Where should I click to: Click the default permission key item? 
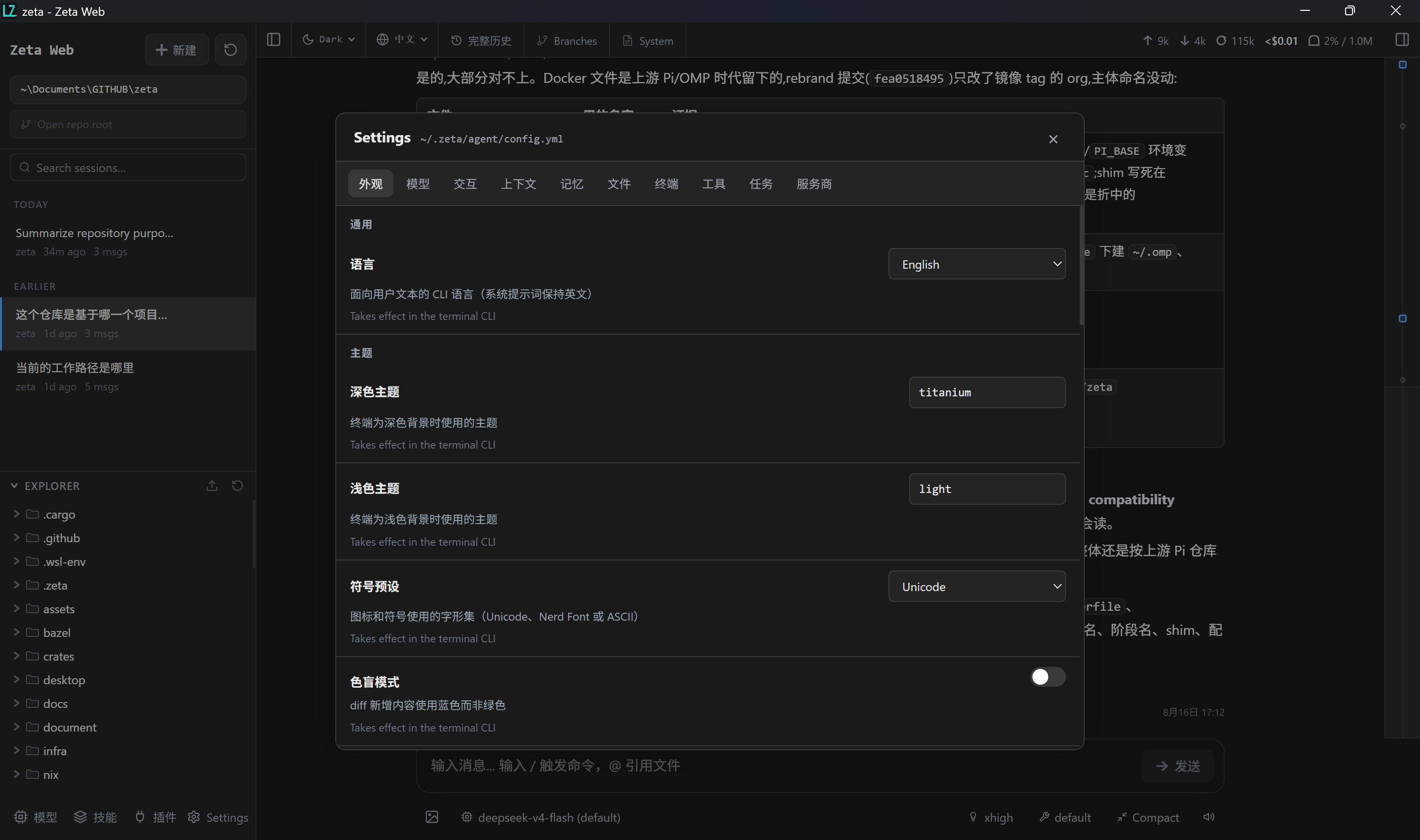tap(1065, 817)
